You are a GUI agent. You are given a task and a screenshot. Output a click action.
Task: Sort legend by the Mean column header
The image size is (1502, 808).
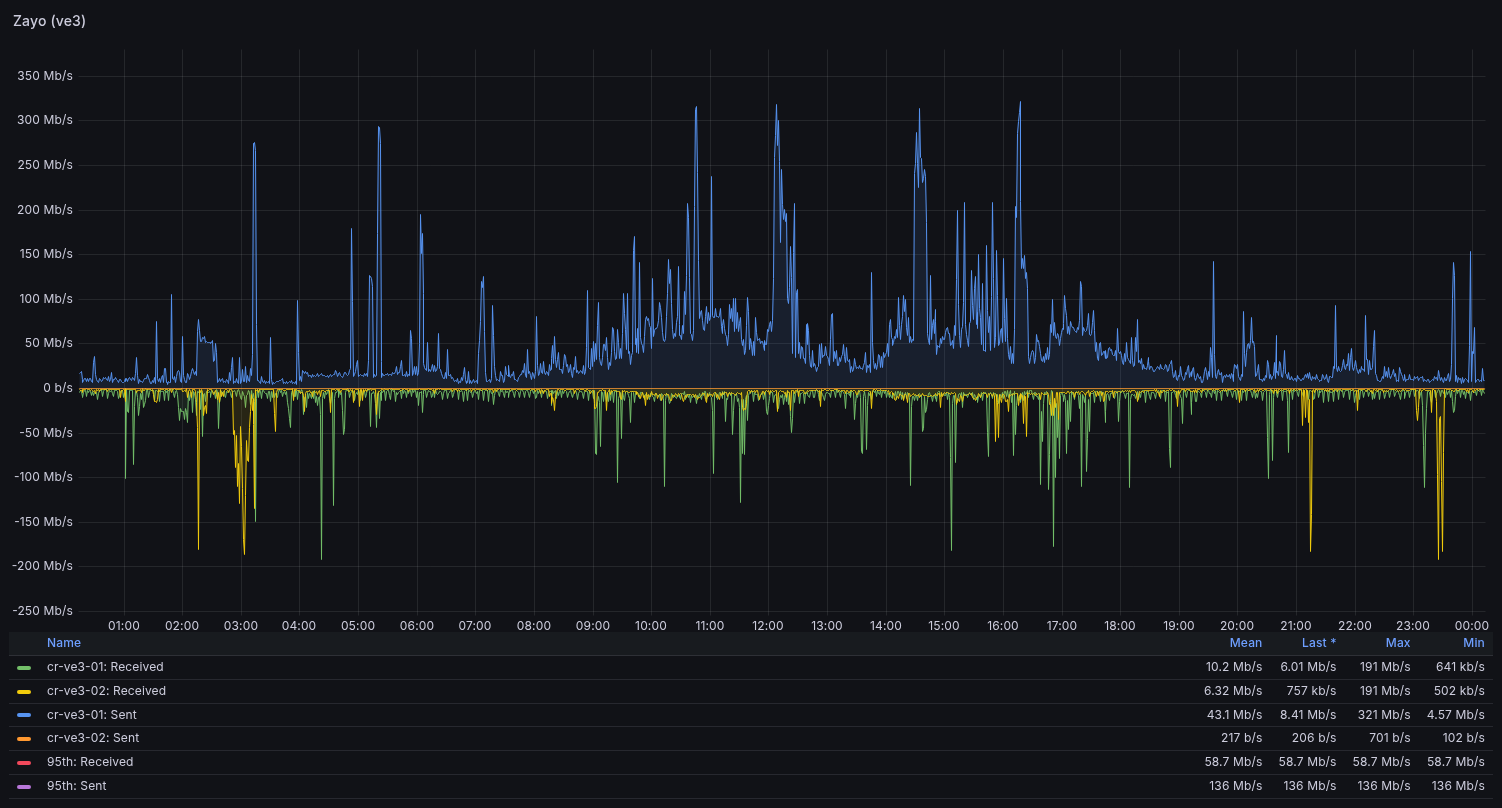pyautogui.click(x=1246, y=643)
